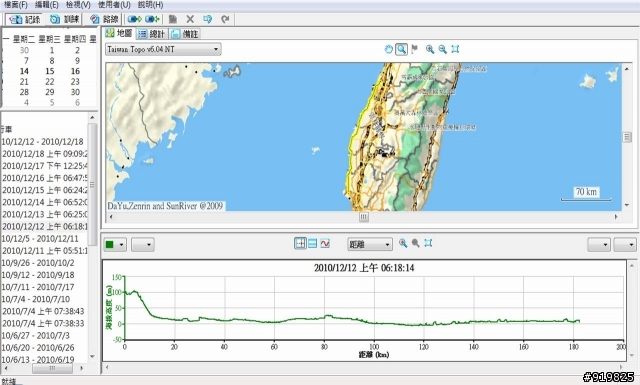The width and height of the screenshot is (640, 385).
Task: Click the 訓練 toolbar button
Action: point(65,19)
